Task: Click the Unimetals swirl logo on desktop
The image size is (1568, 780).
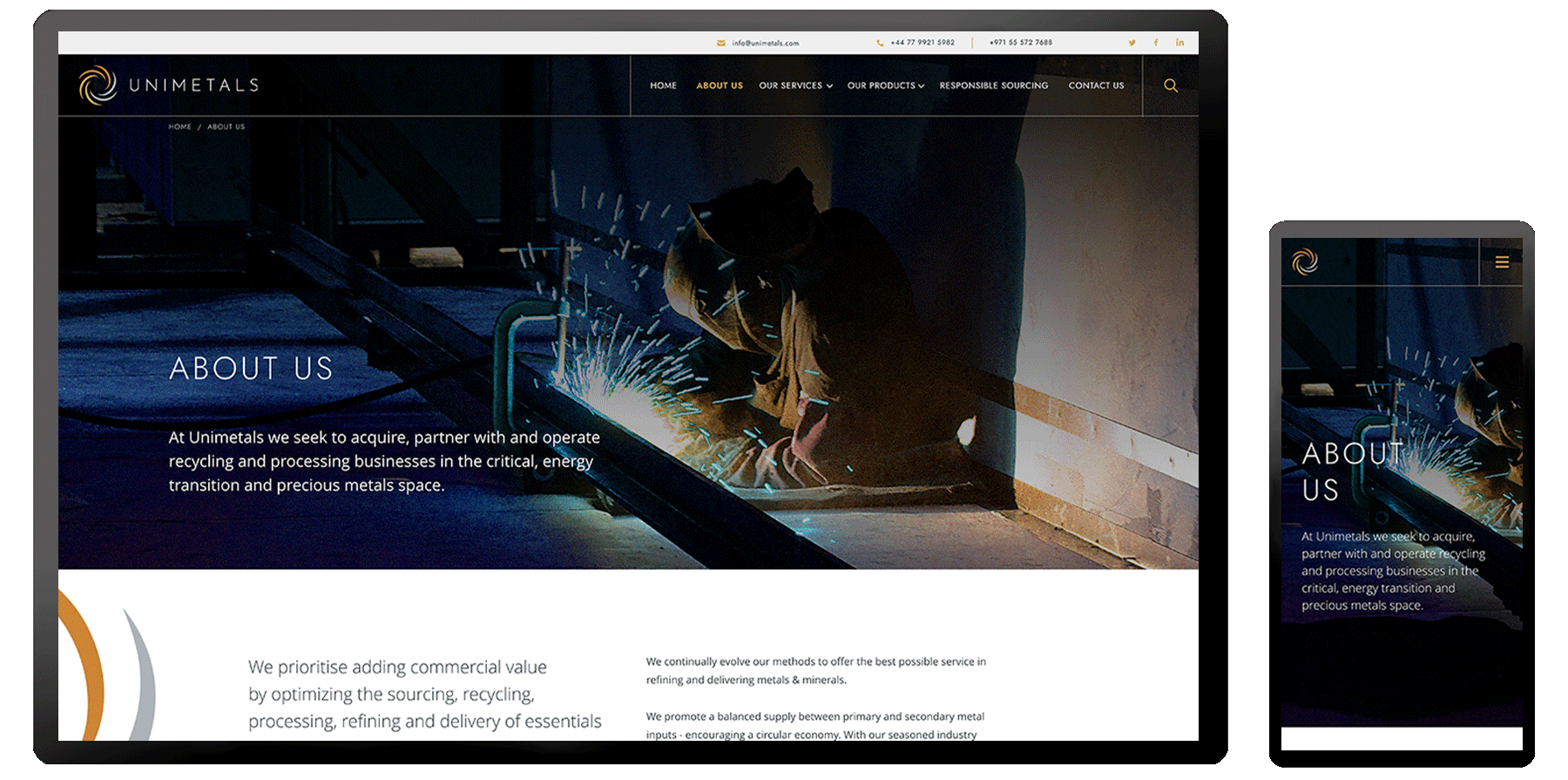Action: [98, 85]
